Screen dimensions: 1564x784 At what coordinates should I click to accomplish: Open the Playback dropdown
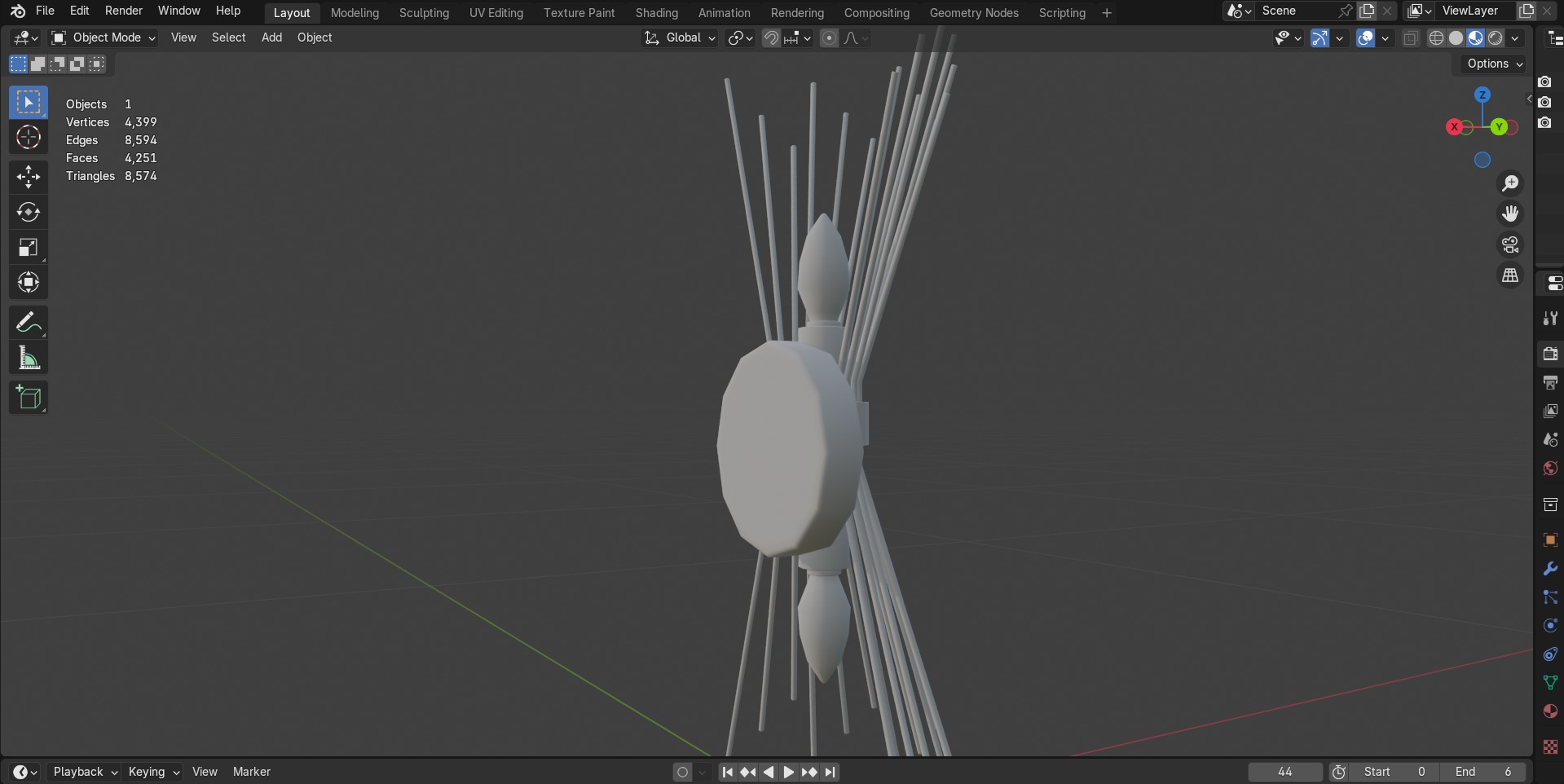(x=86, y=772)
